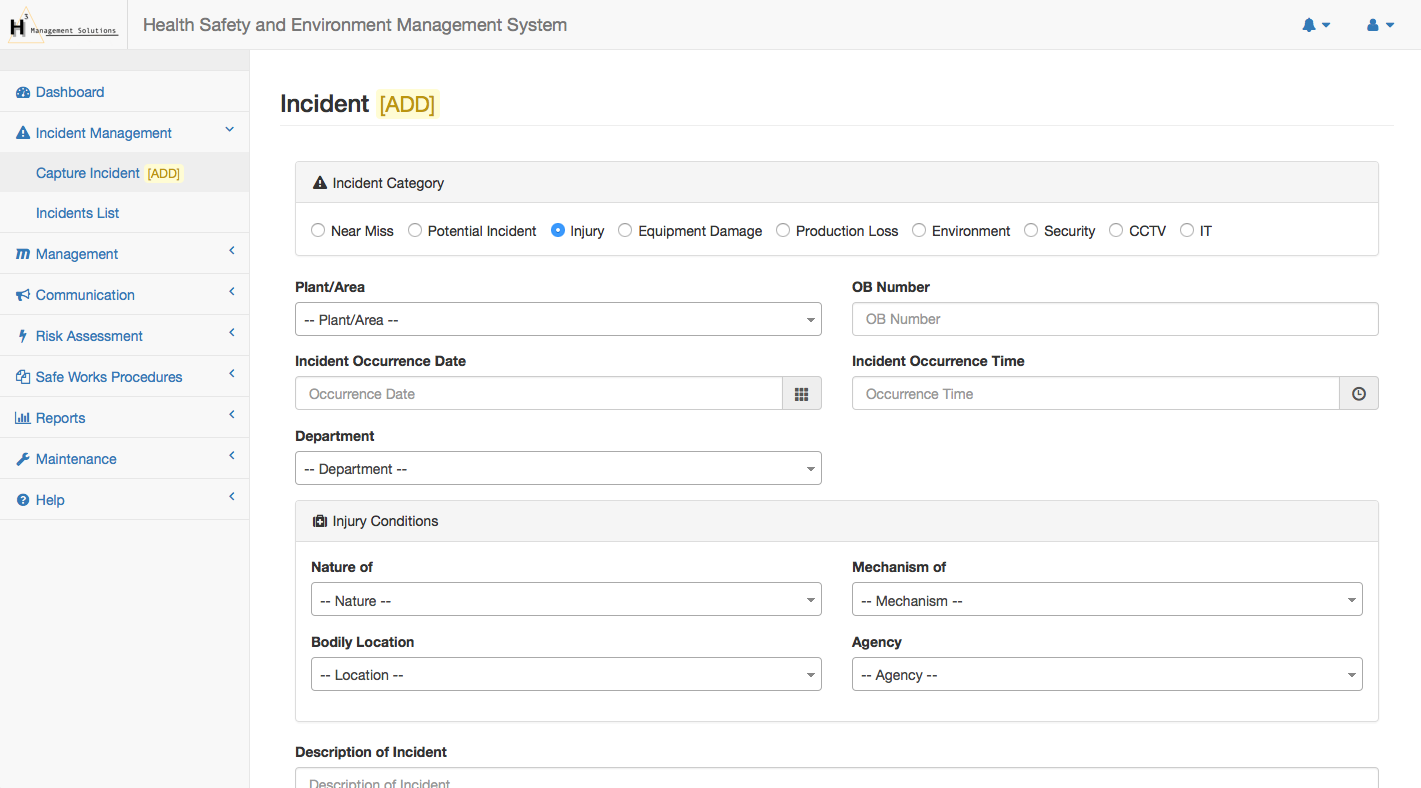The width and height of the screenshot is (1421, 788).
Task: Expand the Mechanism dropdown list
Action: [1106, 601]
